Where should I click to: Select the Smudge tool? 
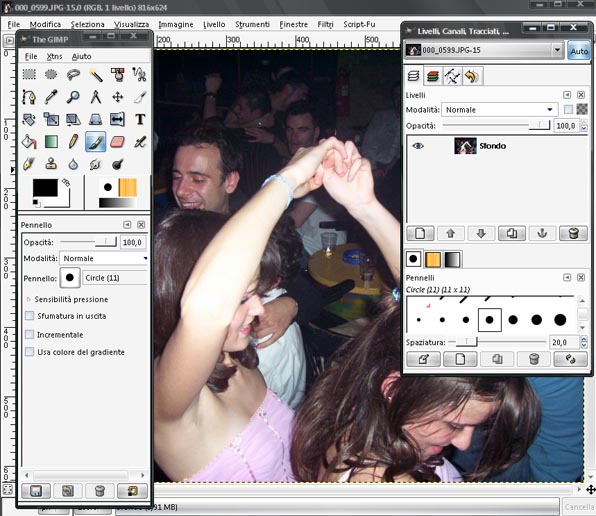tap(95, 164)
